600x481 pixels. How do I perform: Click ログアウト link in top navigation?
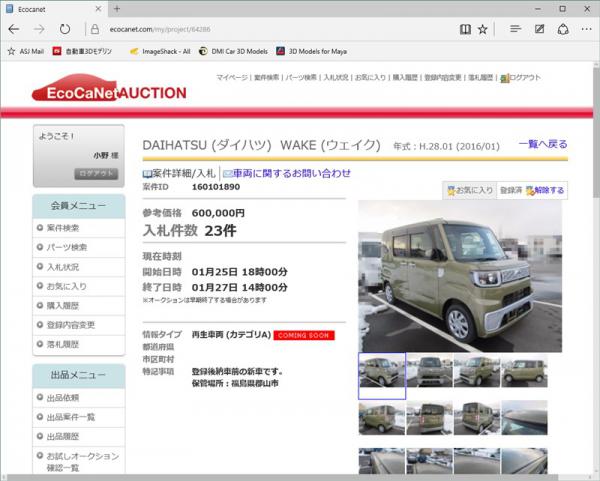(x=520, y=78)
